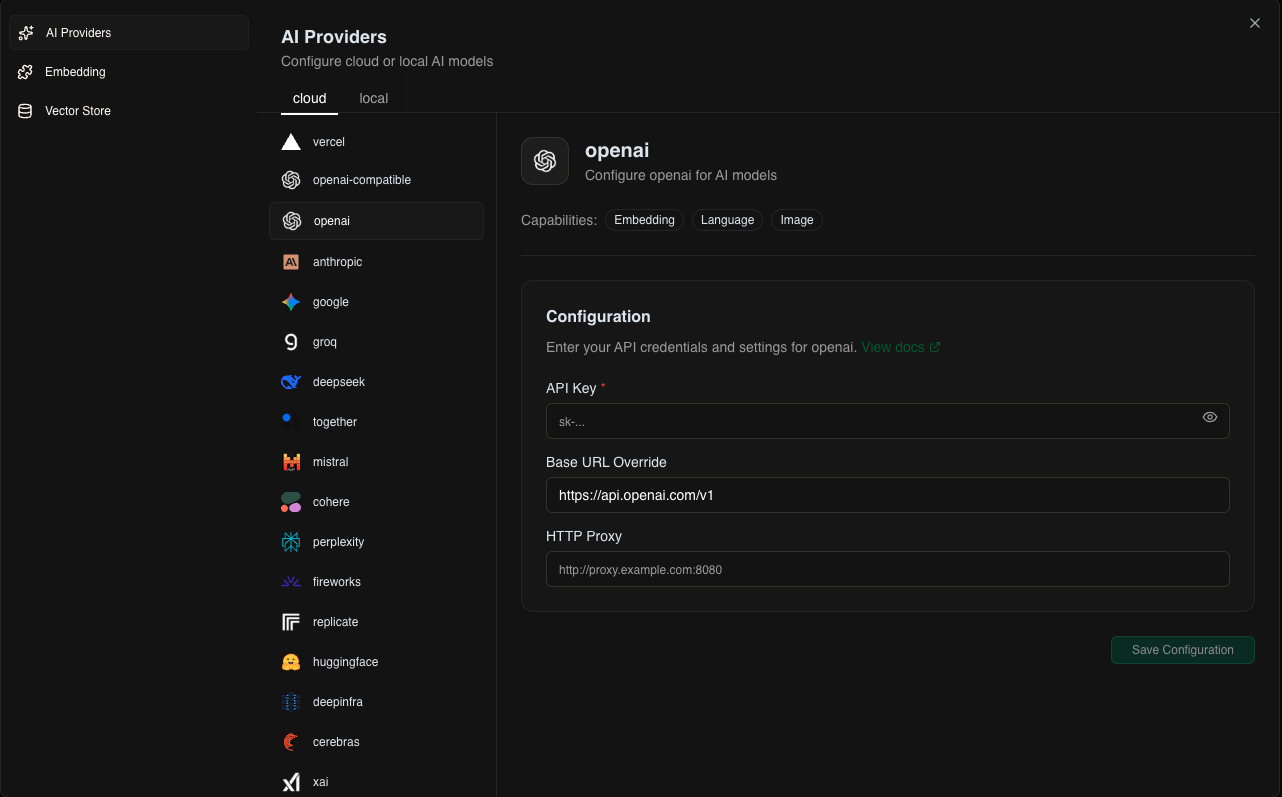Close the settings dialog with X
The width and height of the screenshot is (1282, 797).
pos(1255,23)
